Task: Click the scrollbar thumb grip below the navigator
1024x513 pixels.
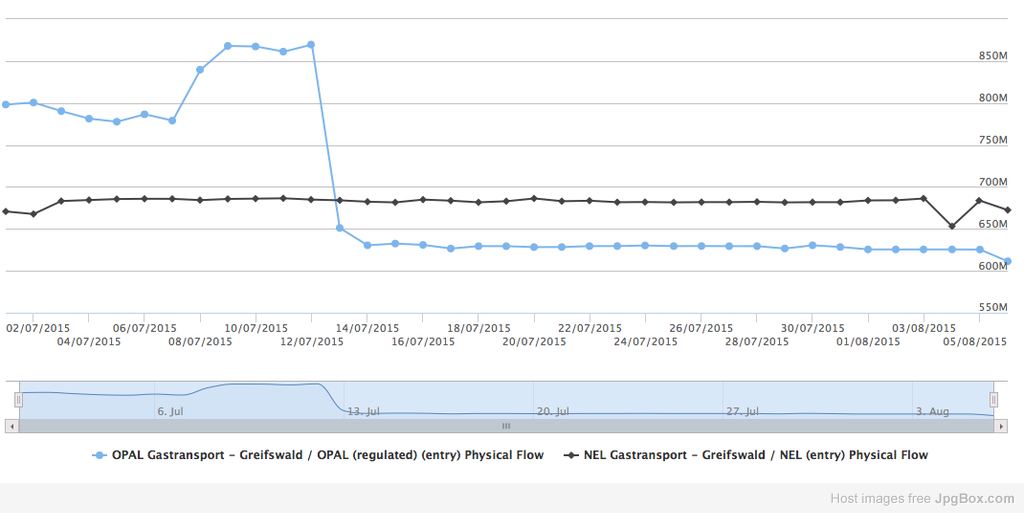Action: point(506,426)
